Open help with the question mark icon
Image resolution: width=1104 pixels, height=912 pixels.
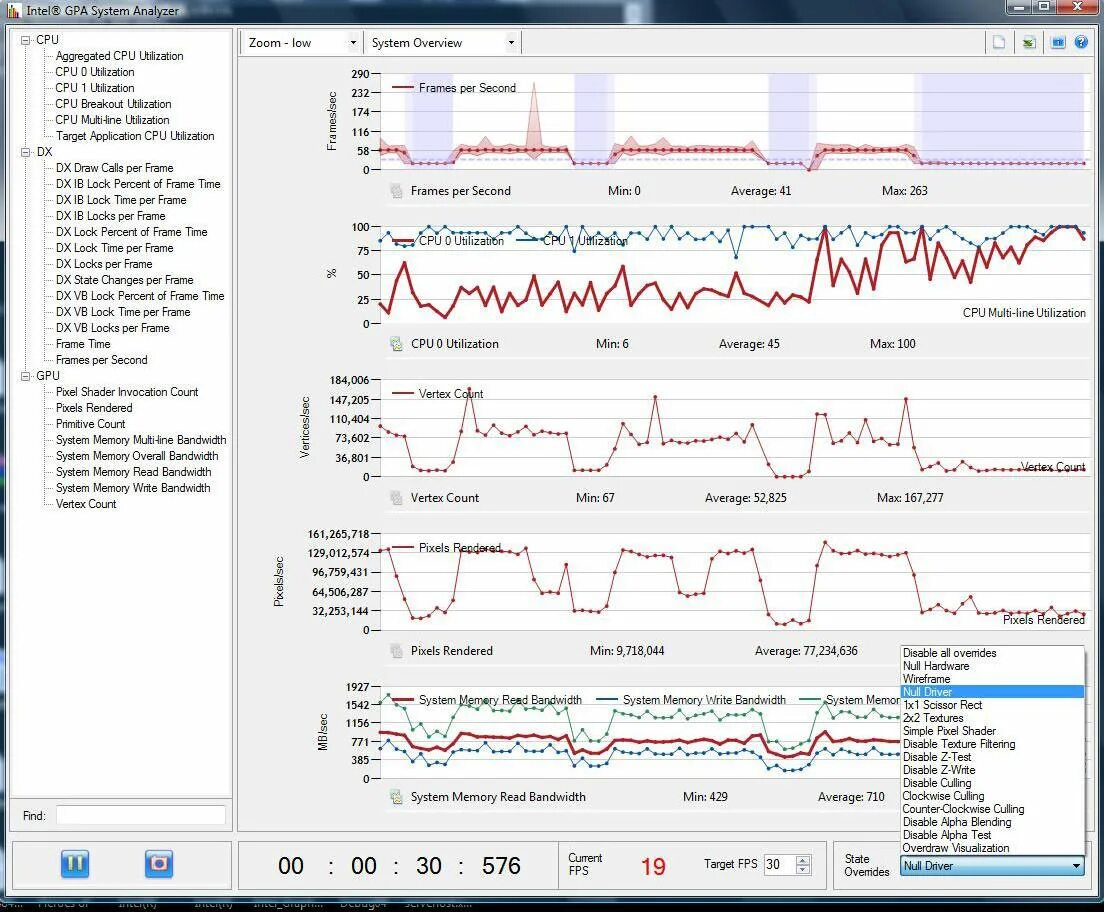tap(1081, 42)
